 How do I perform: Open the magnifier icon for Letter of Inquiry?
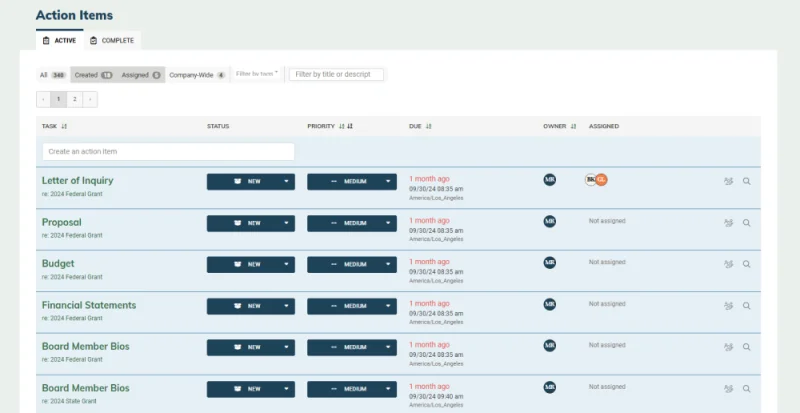coord(746,181)
